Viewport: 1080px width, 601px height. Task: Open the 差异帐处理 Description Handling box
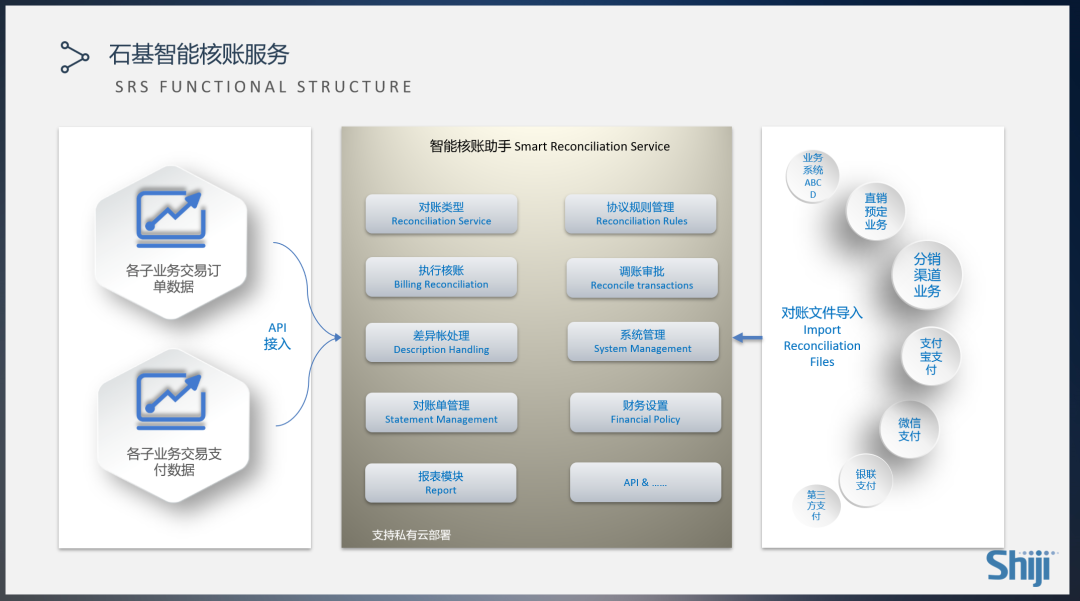(442, 342)
